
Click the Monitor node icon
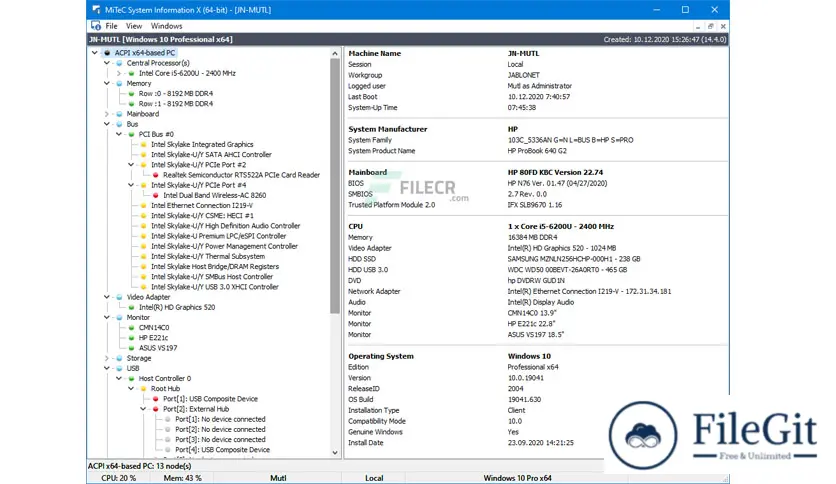click(119, 317)
